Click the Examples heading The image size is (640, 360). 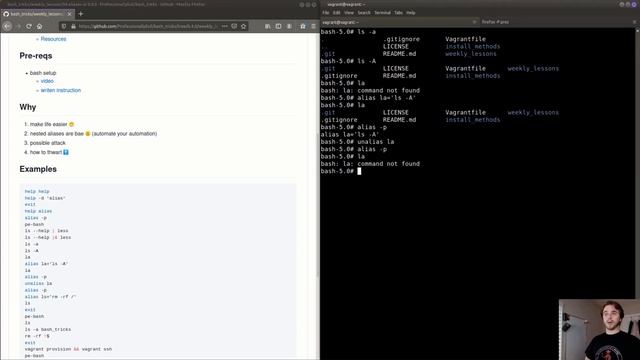(38, 169)
